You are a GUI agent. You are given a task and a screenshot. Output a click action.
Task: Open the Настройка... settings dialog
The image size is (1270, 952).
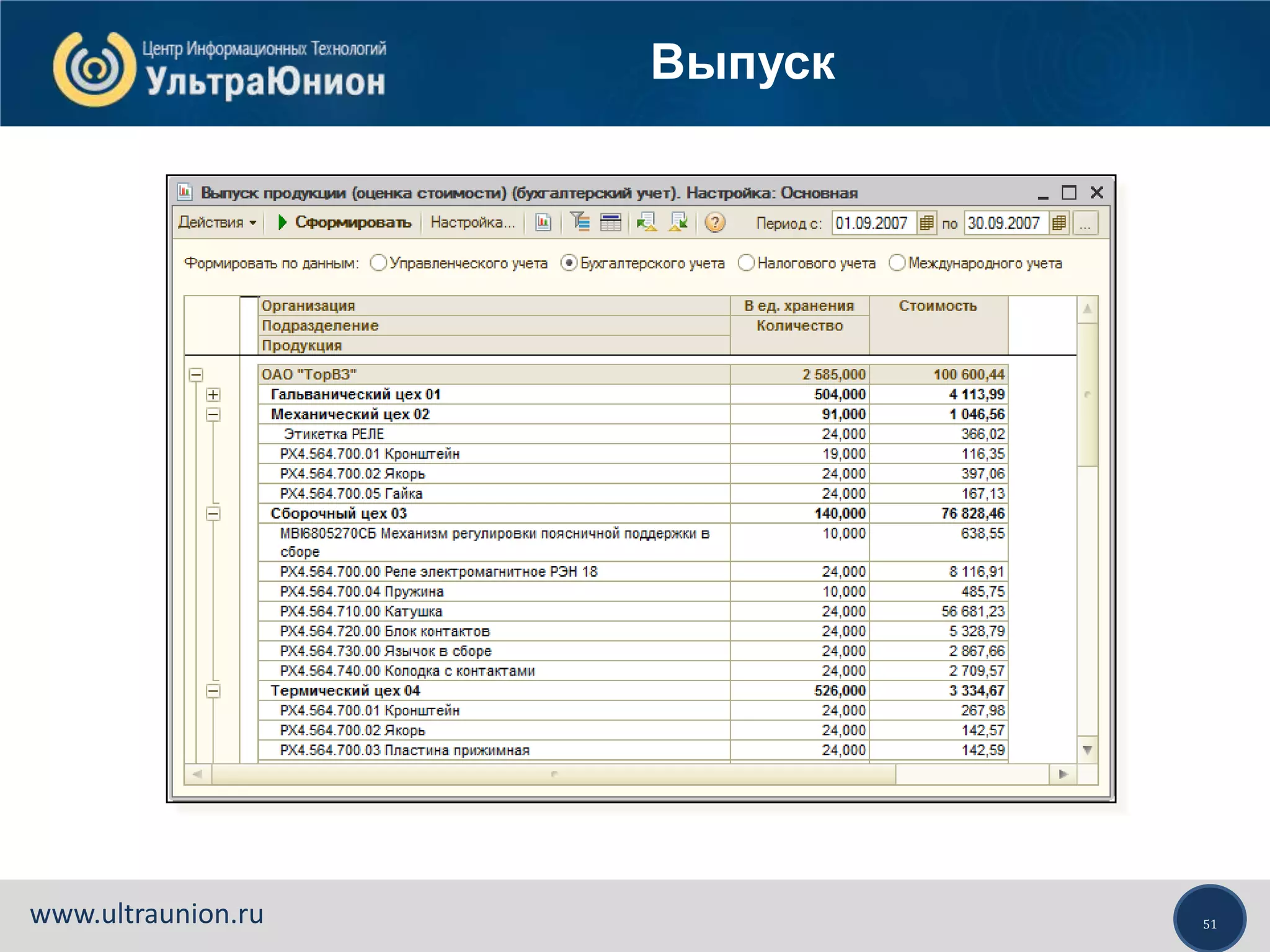pos(473,222)
